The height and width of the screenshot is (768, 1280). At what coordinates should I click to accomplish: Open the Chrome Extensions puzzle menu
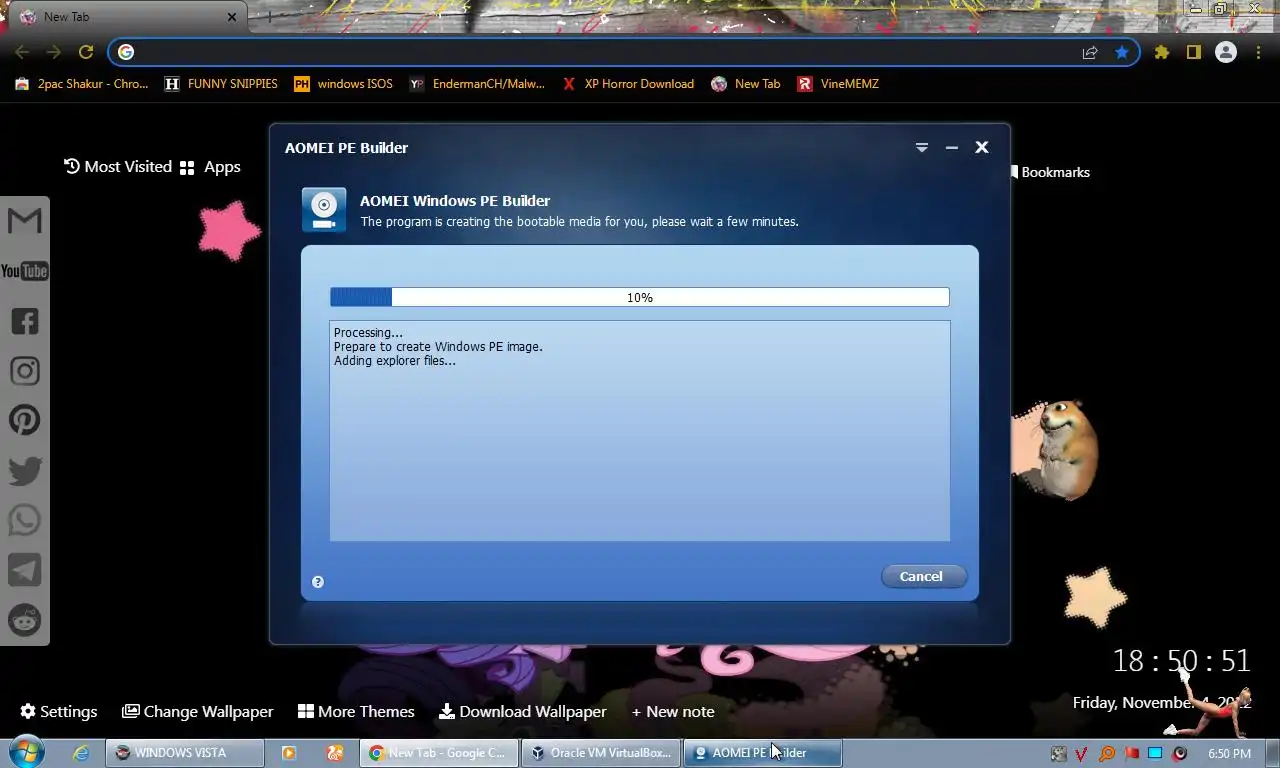click(1161, 52)
